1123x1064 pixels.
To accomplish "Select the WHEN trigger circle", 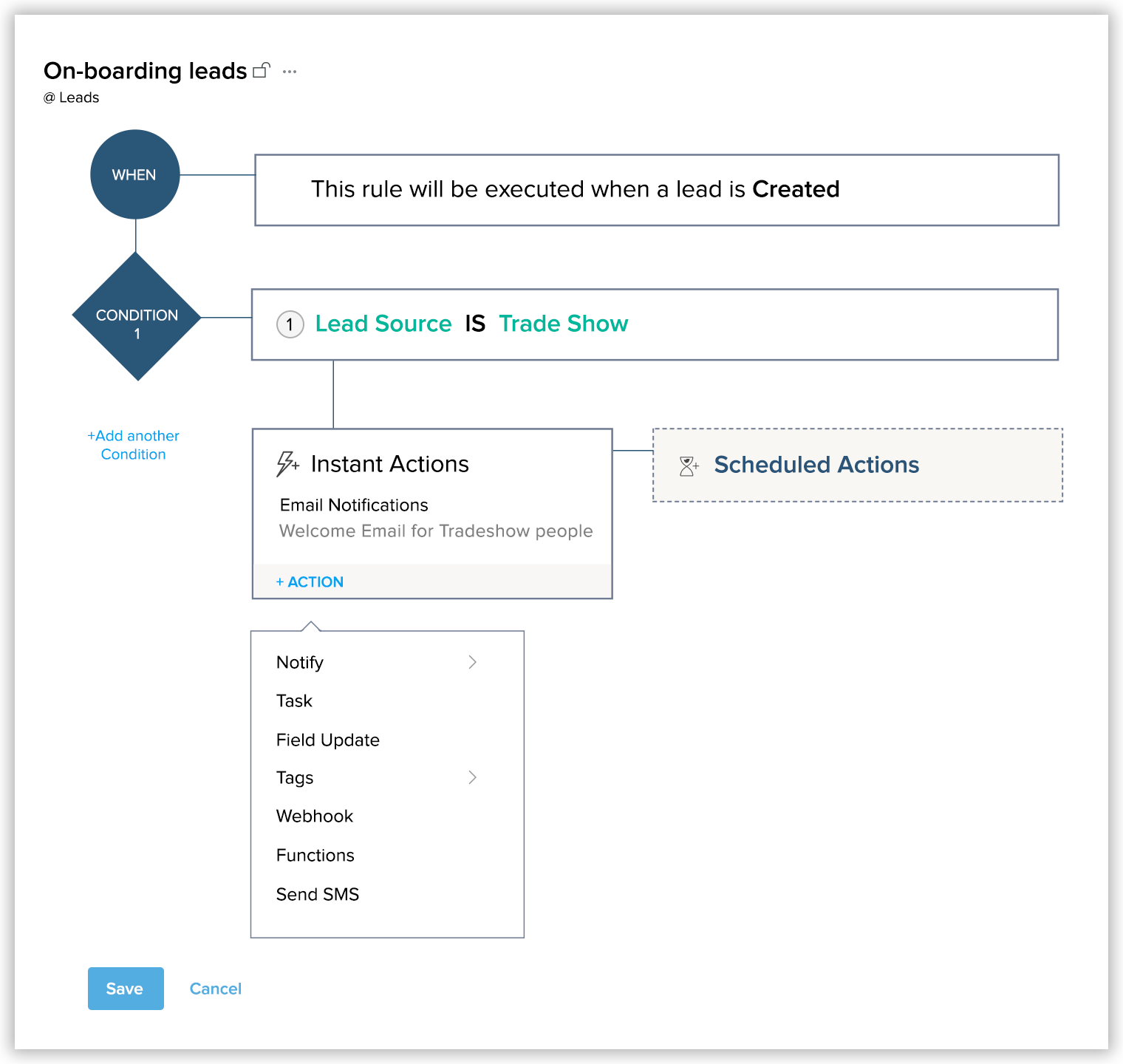I will click(134, 174).
